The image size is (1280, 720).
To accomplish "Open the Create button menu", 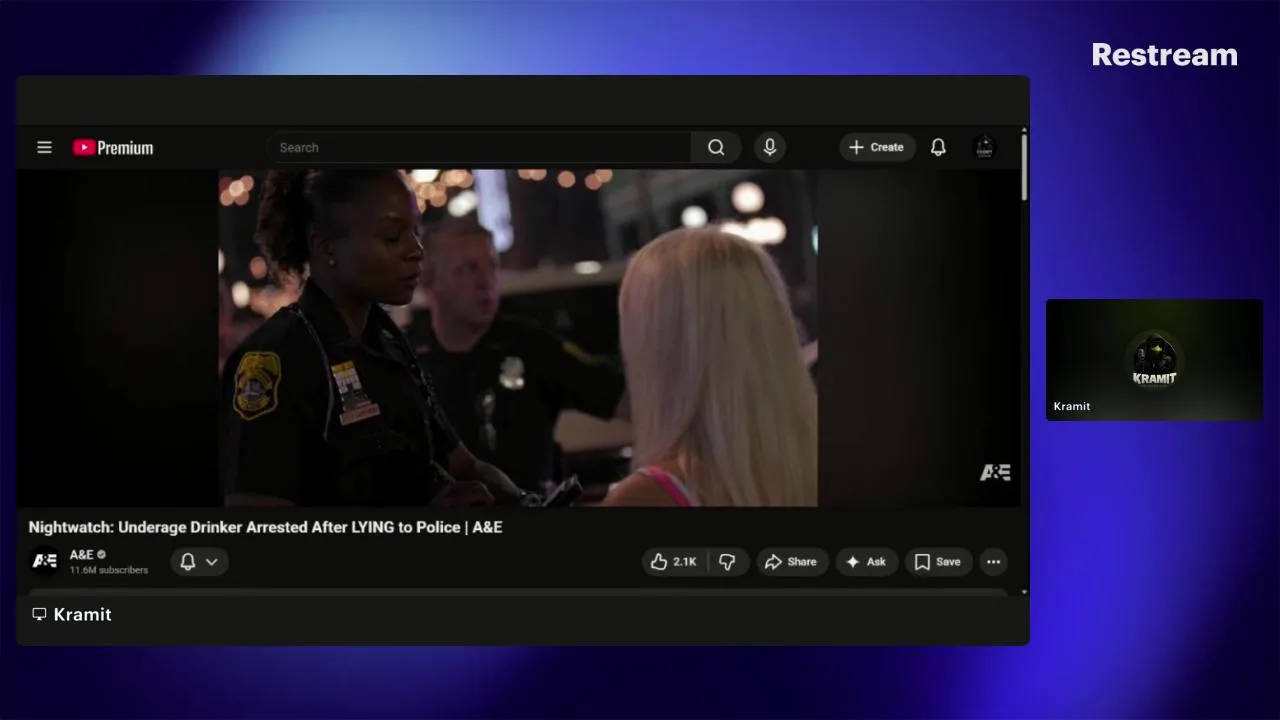I will (877, 147).
